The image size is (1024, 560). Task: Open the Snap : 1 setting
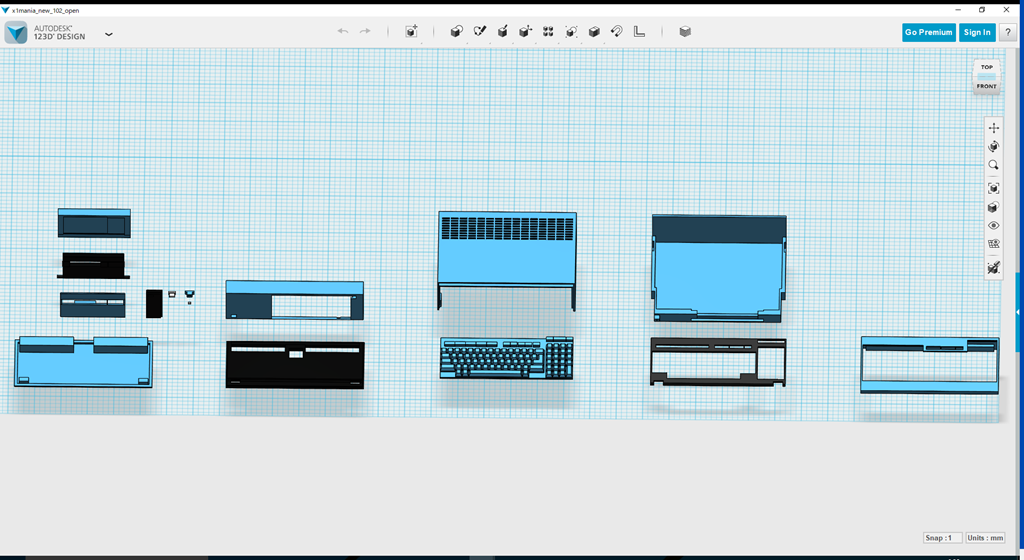click(943, 538)
